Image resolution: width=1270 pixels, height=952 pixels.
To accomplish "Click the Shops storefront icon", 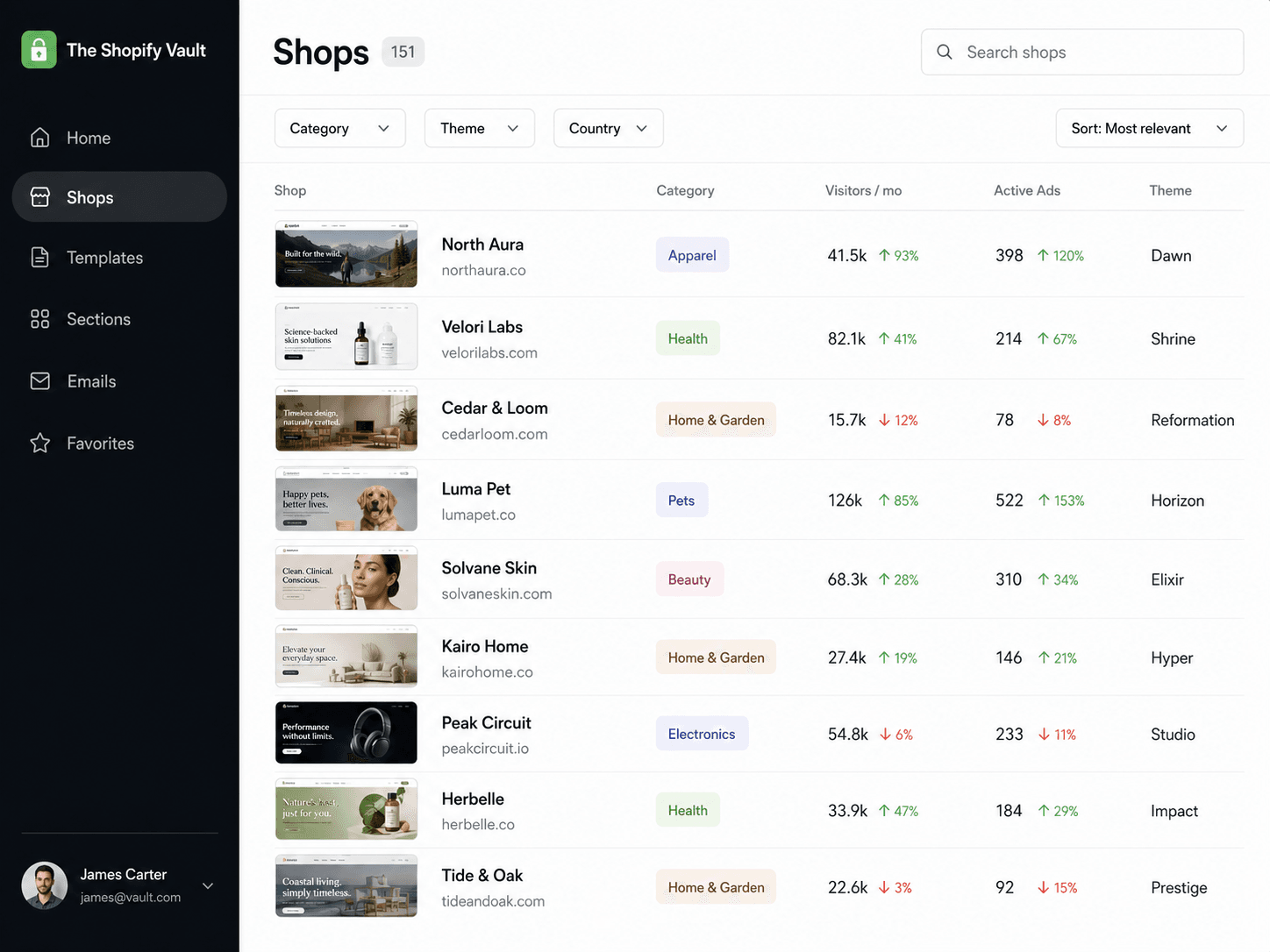I will pyautogui.click(x=39, y=197).
